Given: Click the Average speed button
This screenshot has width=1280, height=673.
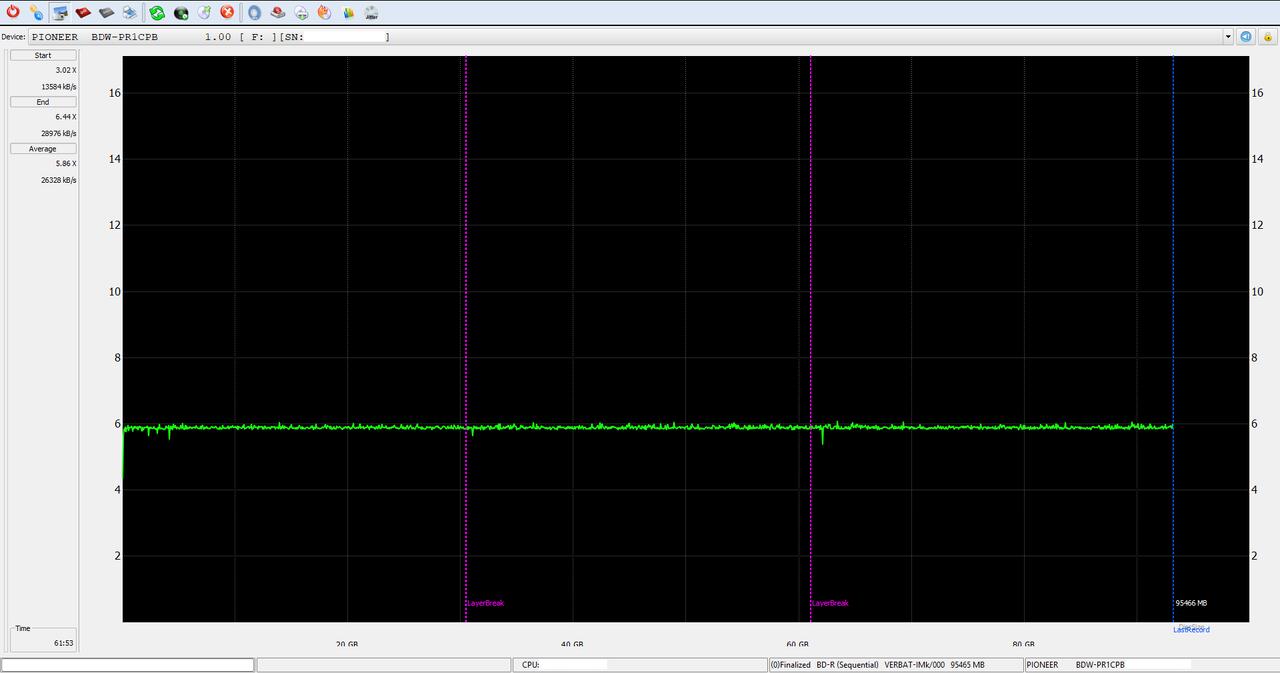Looking at the screenshot, I should [x=43, y=149].
